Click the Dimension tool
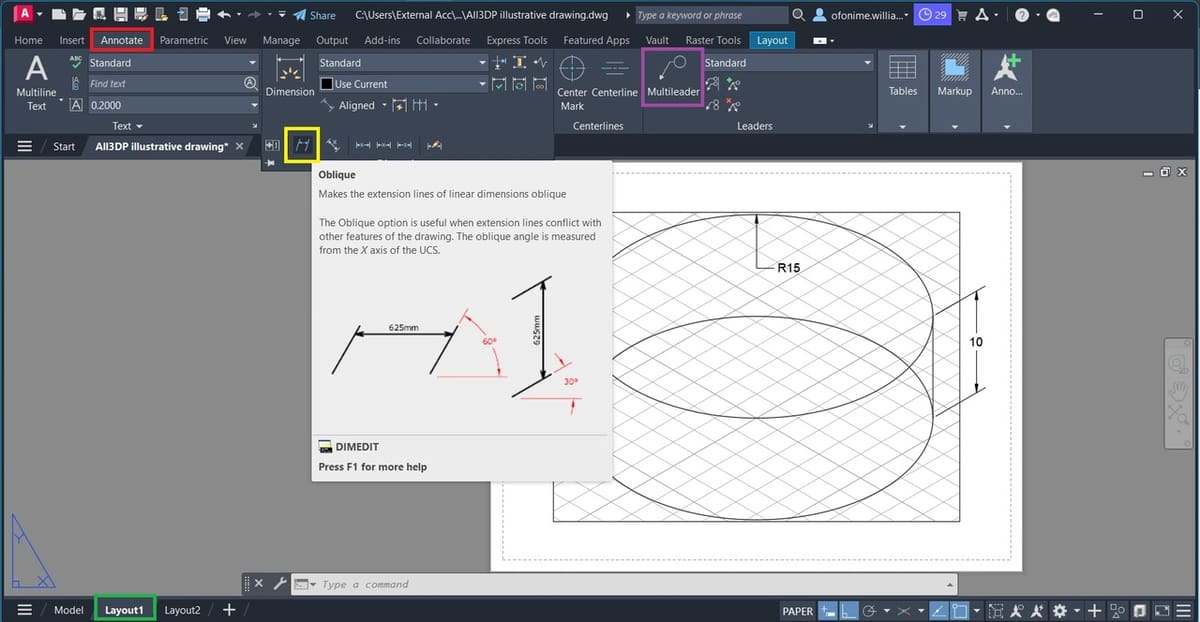The height and width of the screenshot is (622, 1200). point(290,76)
